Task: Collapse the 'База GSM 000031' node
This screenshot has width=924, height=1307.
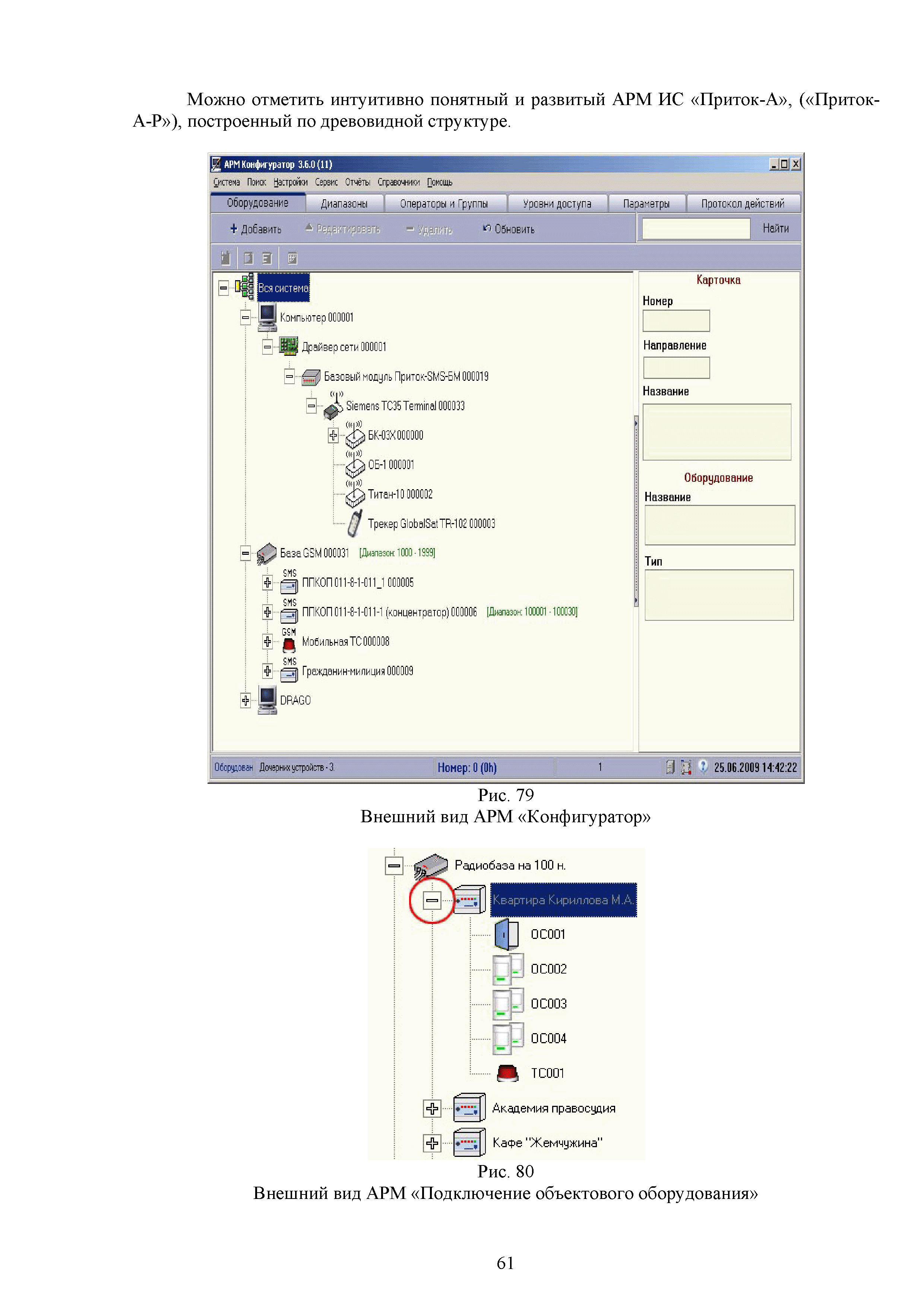Action: click(246, 553)
